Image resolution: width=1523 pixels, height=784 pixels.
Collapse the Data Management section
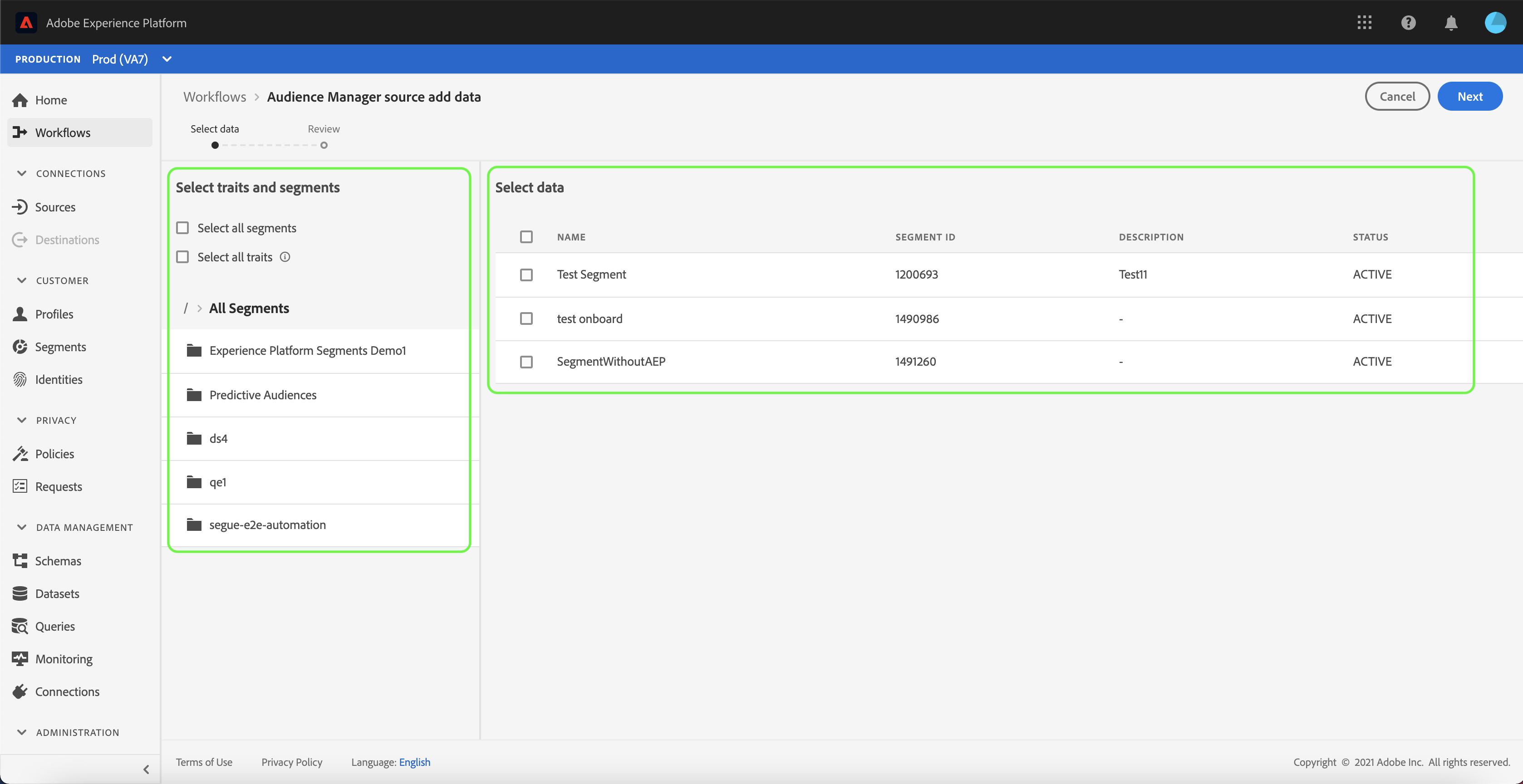point(22,527)
